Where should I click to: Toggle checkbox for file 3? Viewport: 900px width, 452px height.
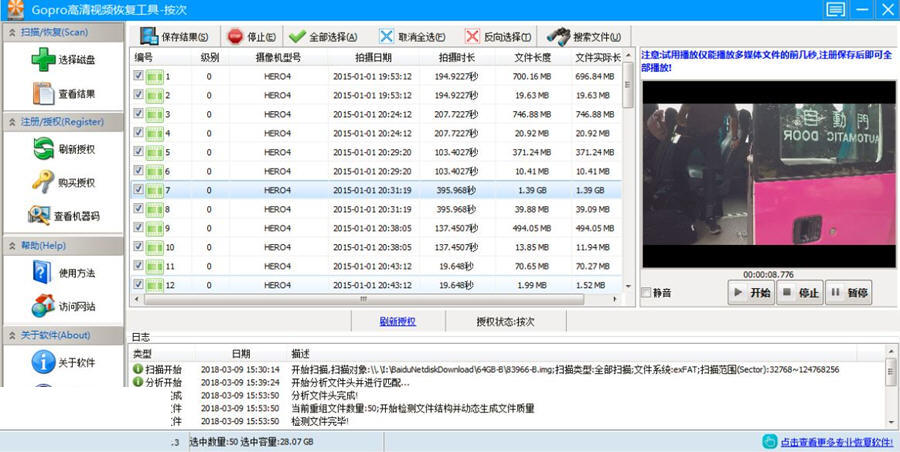click(x=138, y=113)
